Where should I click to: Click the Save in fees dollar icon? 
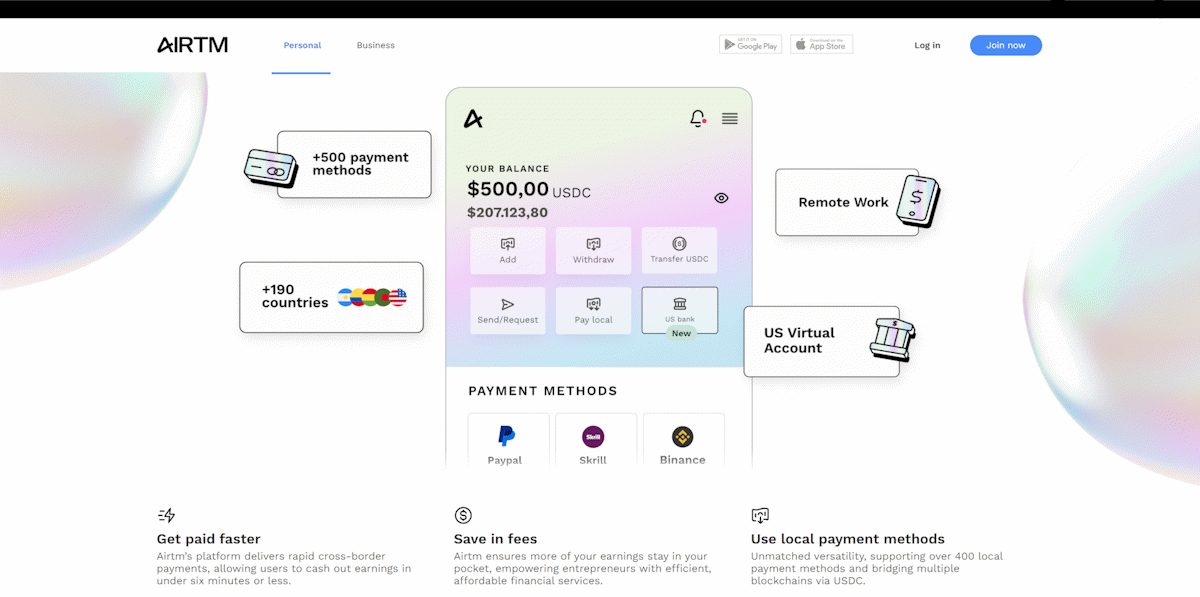pyautogui.click(x=463, y=515)
